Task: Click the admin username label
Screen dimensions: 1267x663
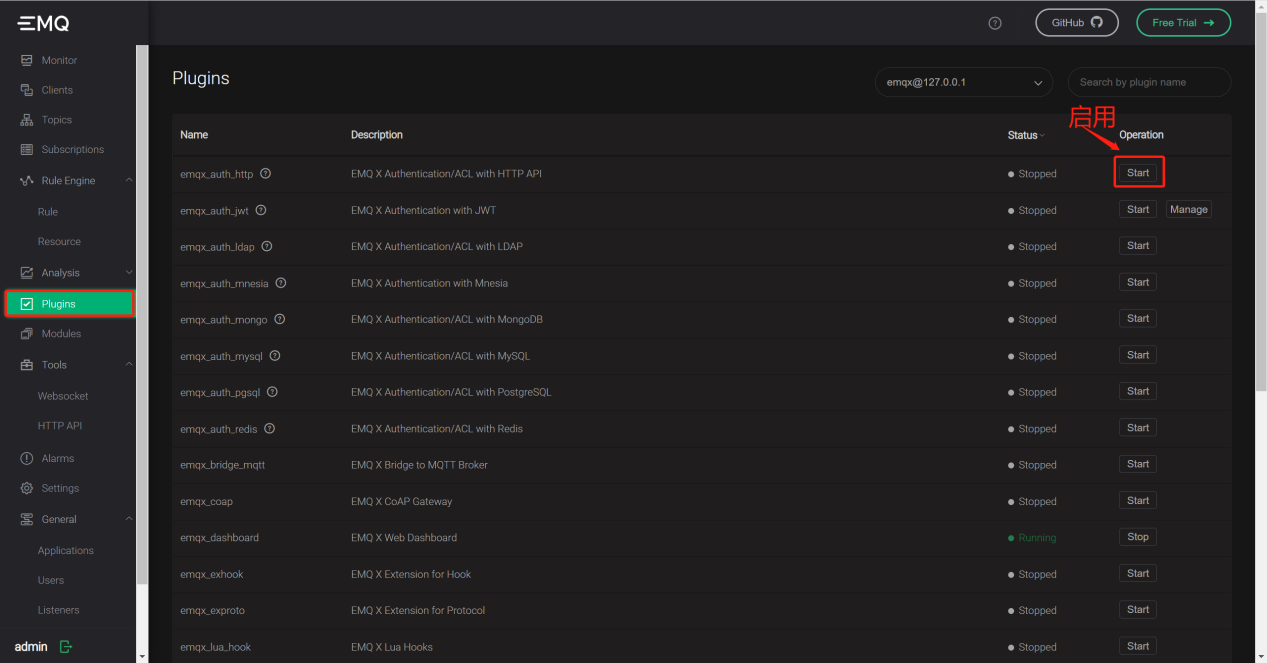Action: [x=31, y=647]
